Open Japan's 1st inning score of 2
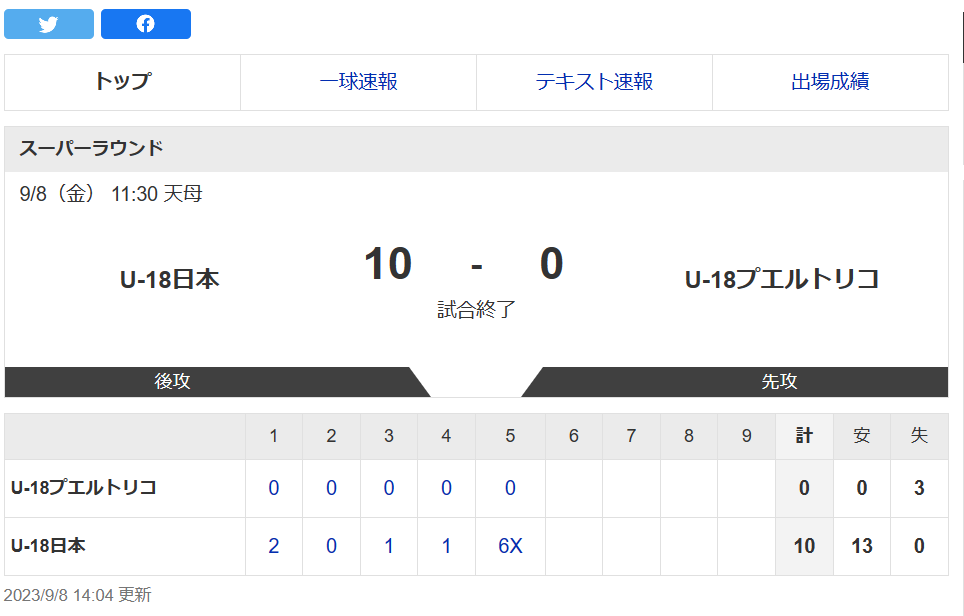 [x=274, y=546]
